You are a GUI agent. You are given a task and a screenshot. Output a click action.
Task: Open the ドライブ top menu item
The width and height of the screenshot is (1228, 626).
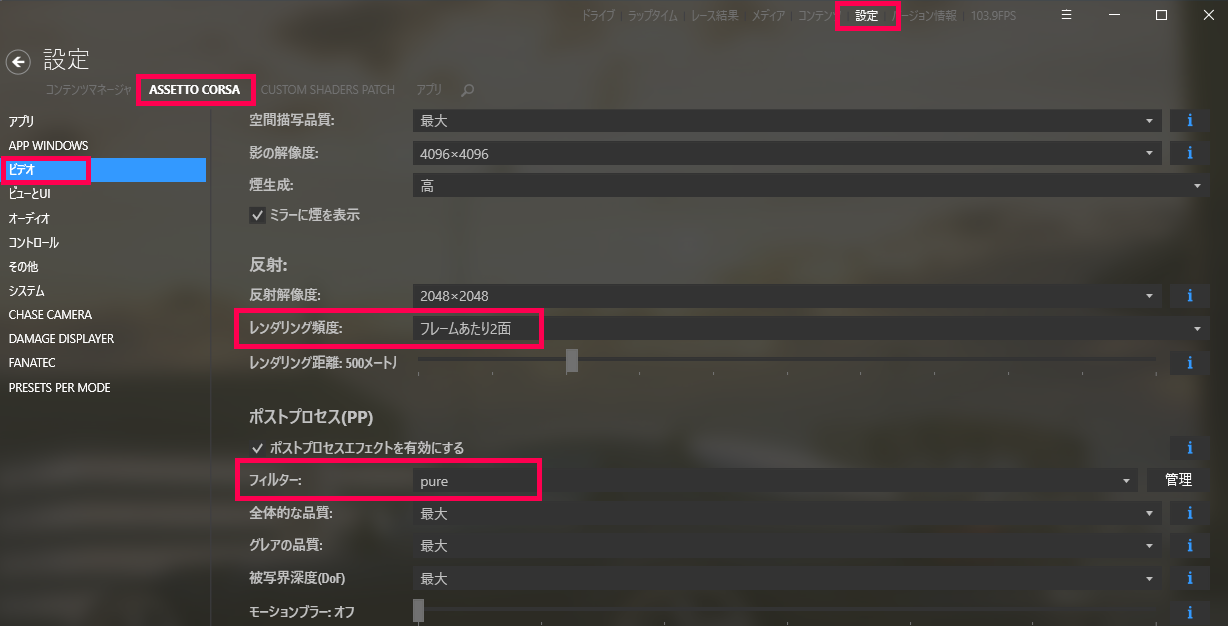599,16
